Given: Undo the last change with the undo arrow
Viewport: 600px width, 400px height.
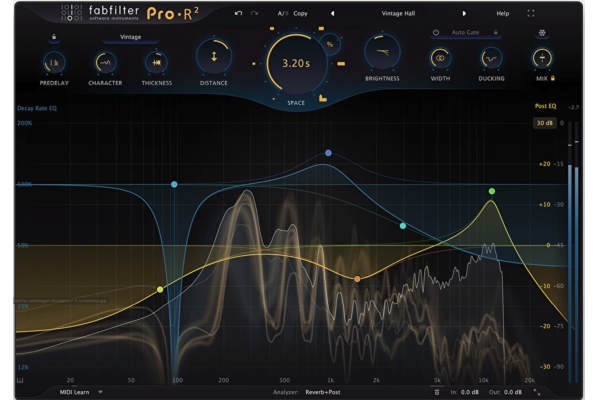Looking at the screenshot, I should coord(238,13).
